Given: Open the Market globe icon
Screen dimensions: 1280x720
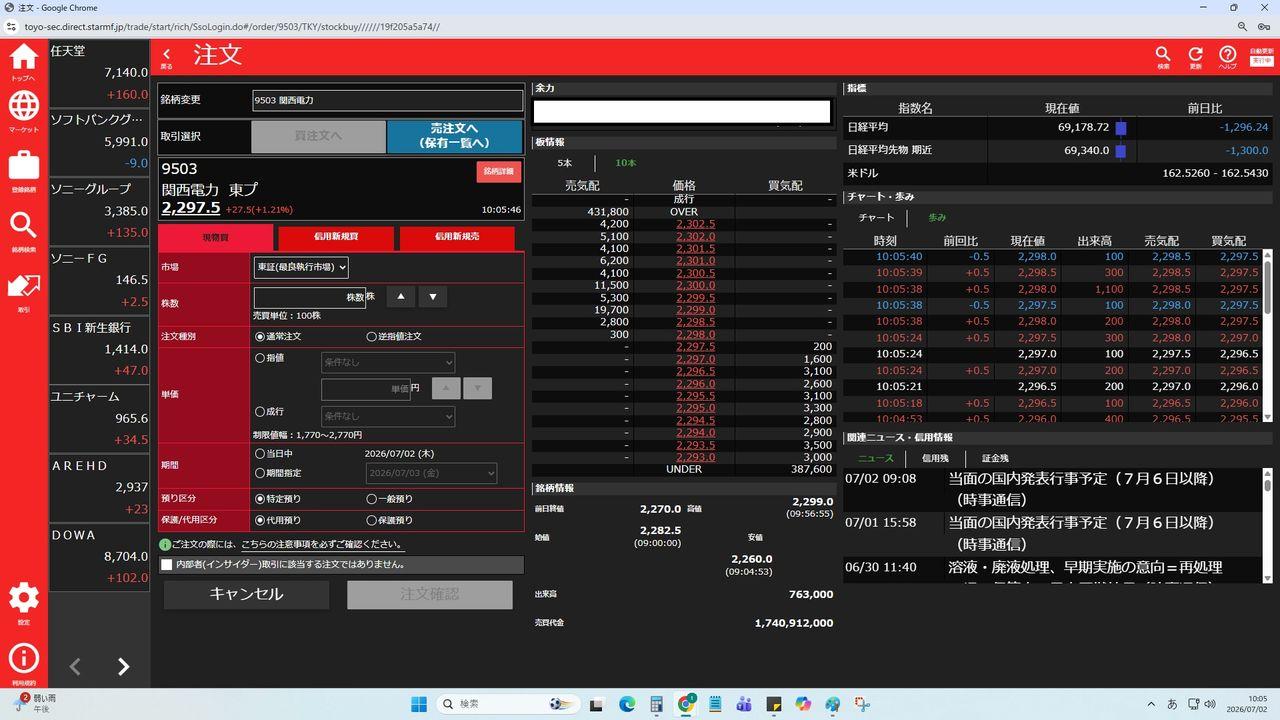Looking at the screenshot, I should click(23, 111).
